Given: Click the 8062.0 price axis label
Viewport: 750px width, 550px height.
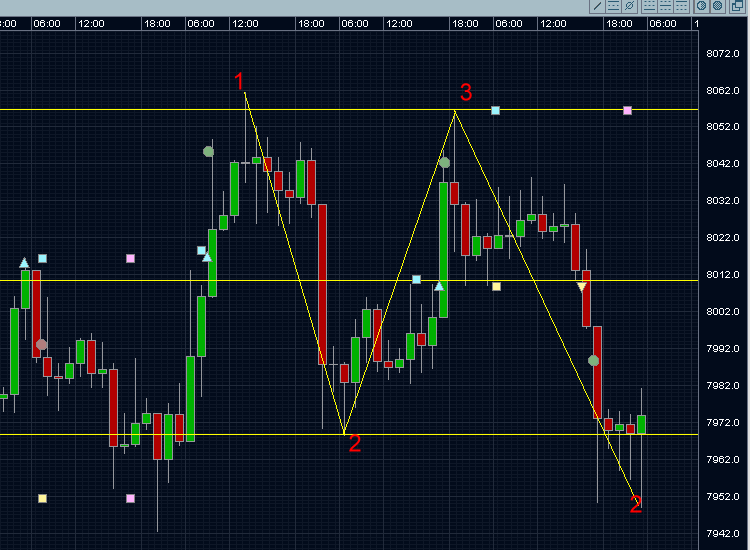Looking at the screenshot, I should coord(723,90).
